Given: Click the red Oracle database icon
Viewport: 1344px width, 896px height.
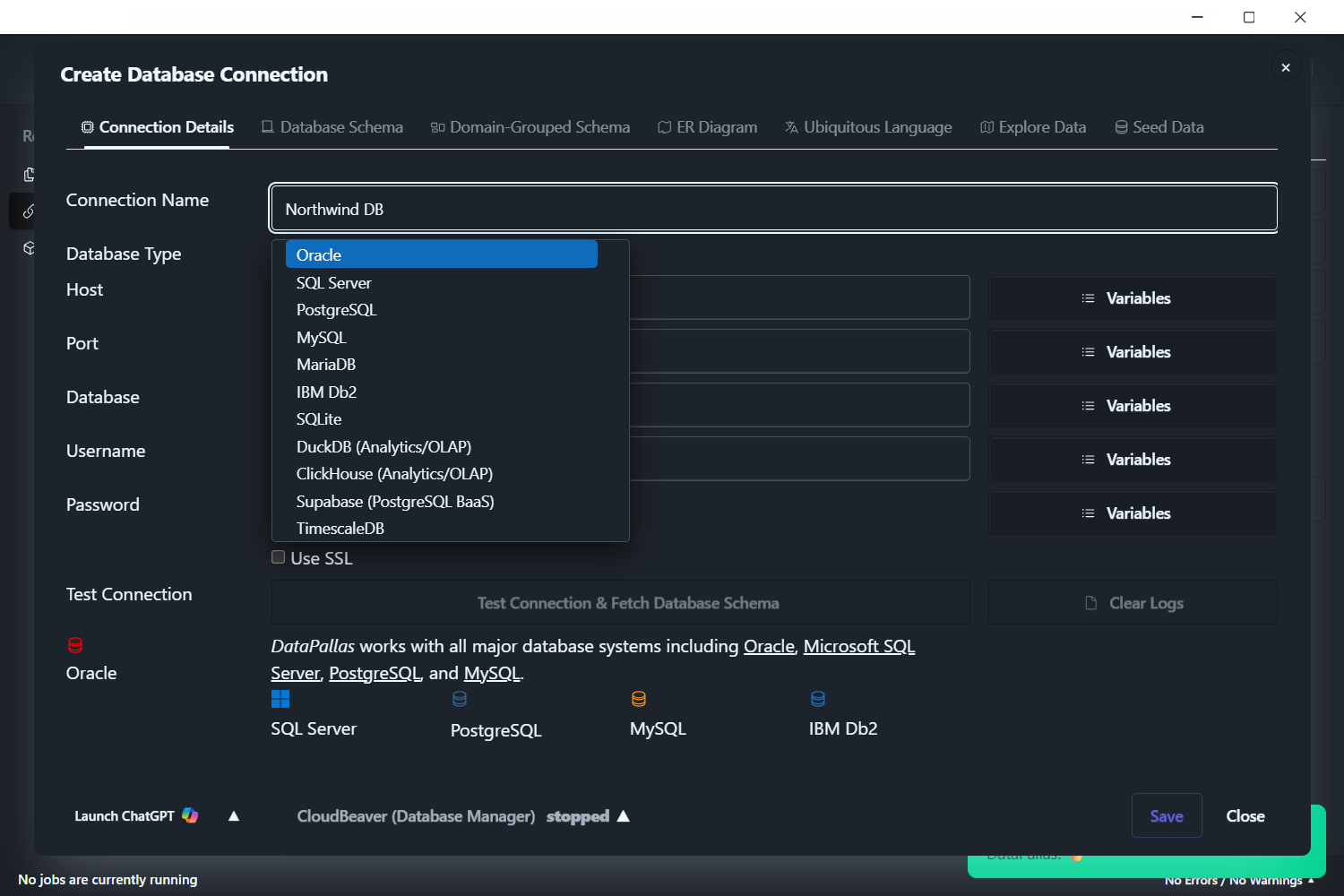Looking at the screenshot, I should [x=75, y=645].
